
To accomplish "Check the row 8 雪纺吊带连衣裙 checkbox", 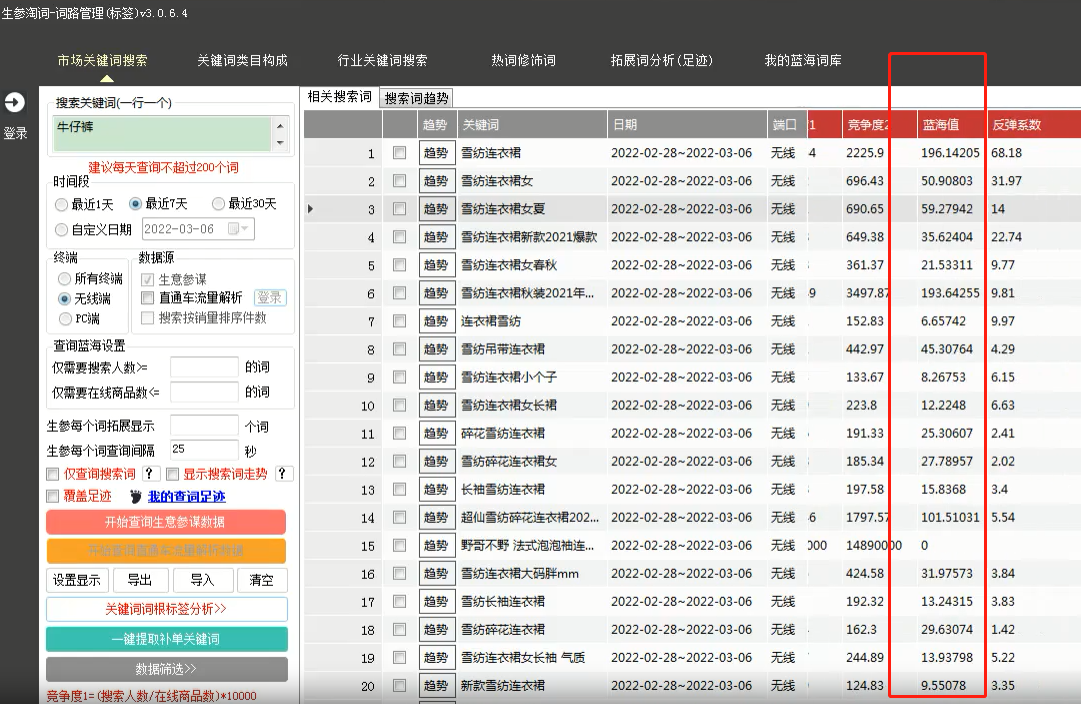I will coord(399,349).
